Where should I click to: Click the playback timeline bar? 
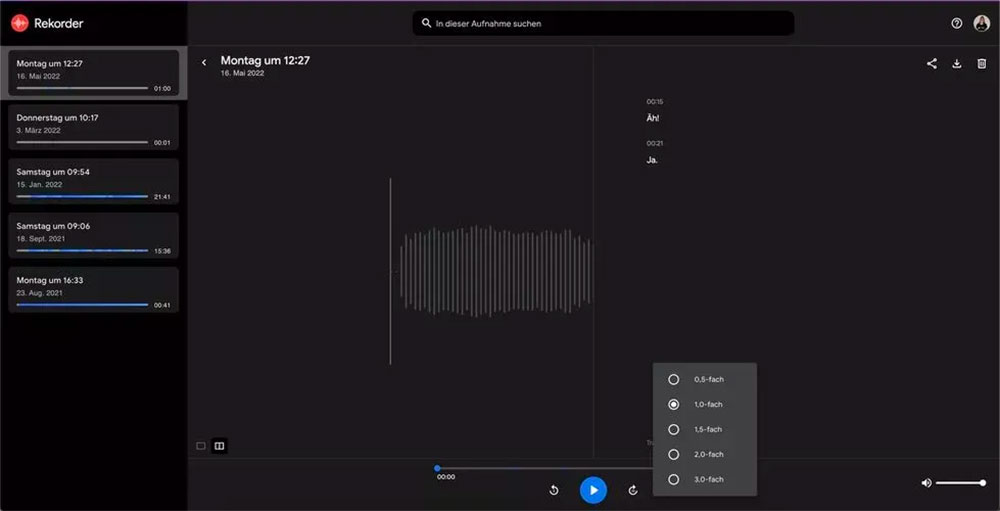click(545, 468)
